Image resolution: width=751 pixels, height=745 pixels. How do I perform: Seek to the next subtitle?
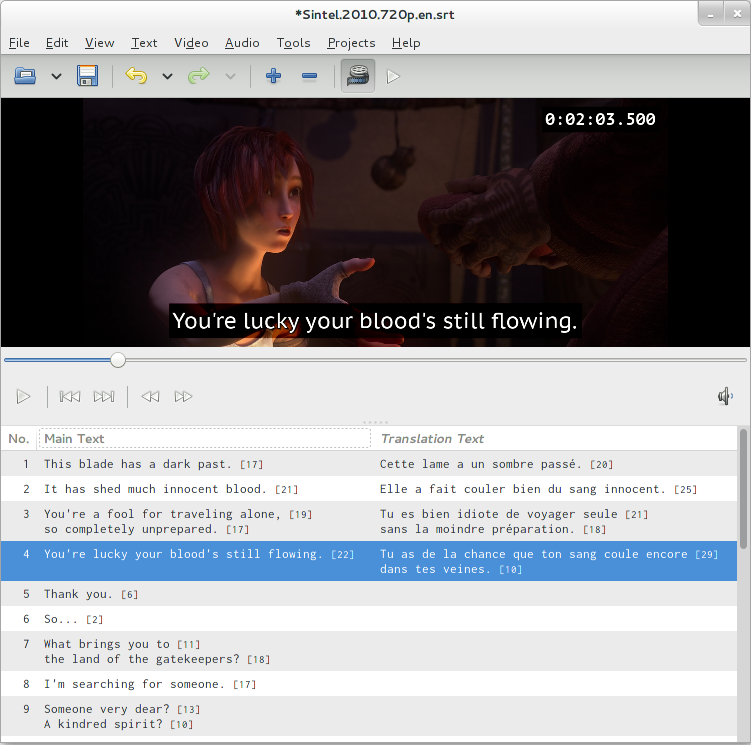tap(104, 397)
